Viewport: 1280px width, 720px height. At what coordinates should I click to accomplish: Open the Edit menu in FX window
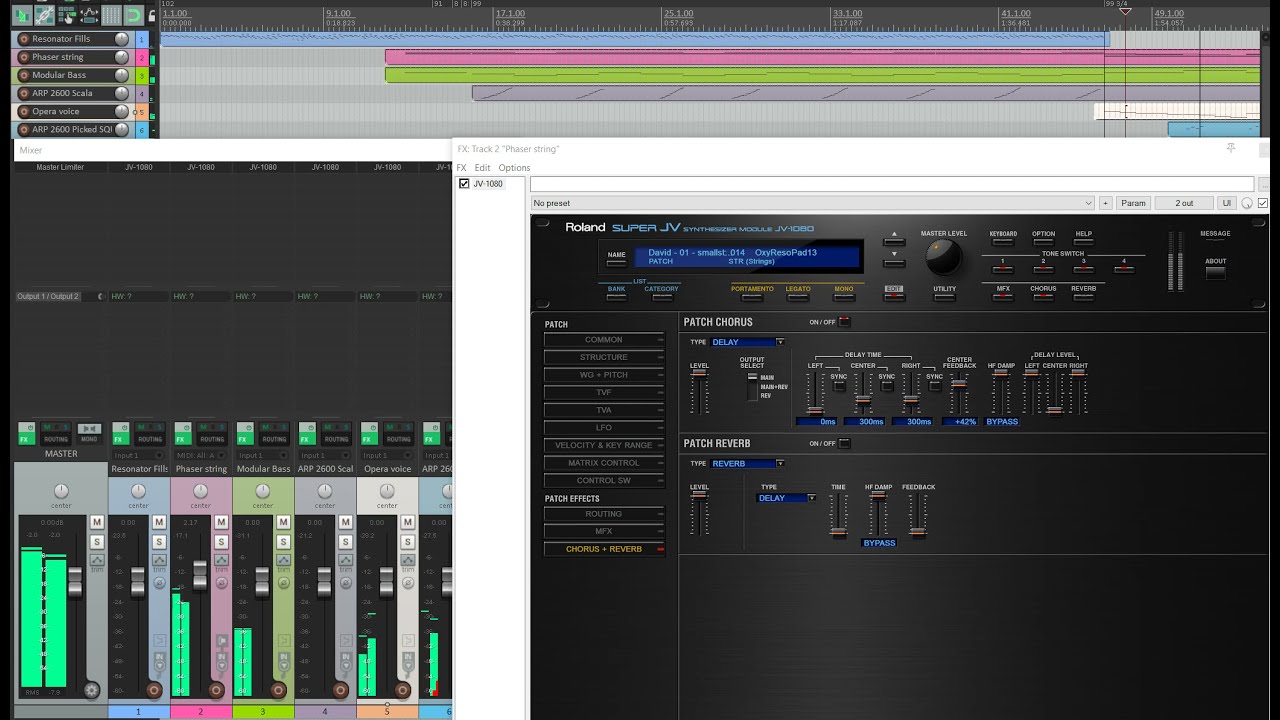pyautogui.click(x=482, y=168)
